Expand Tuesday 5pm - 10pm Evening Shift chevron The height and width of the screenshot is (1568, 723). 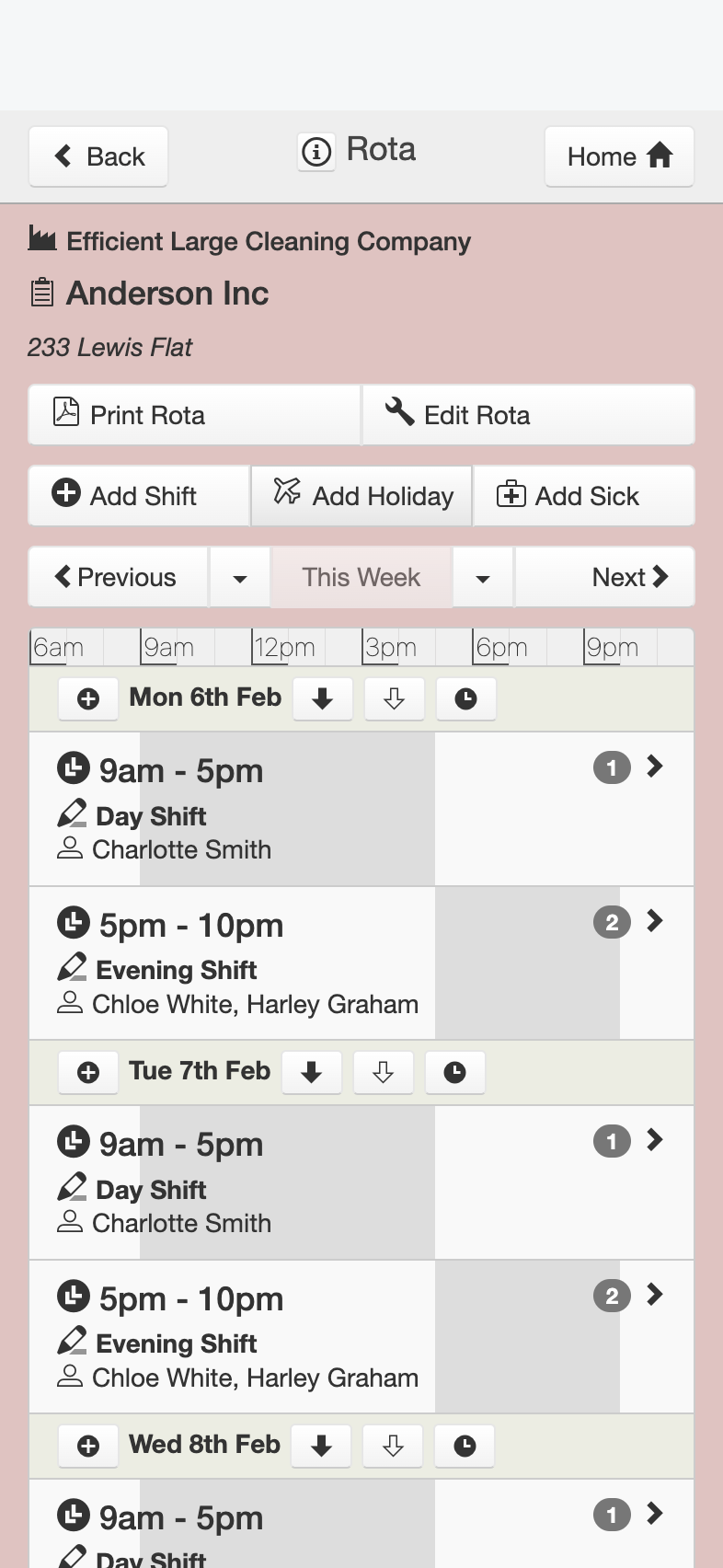(x=655, y=1295)
